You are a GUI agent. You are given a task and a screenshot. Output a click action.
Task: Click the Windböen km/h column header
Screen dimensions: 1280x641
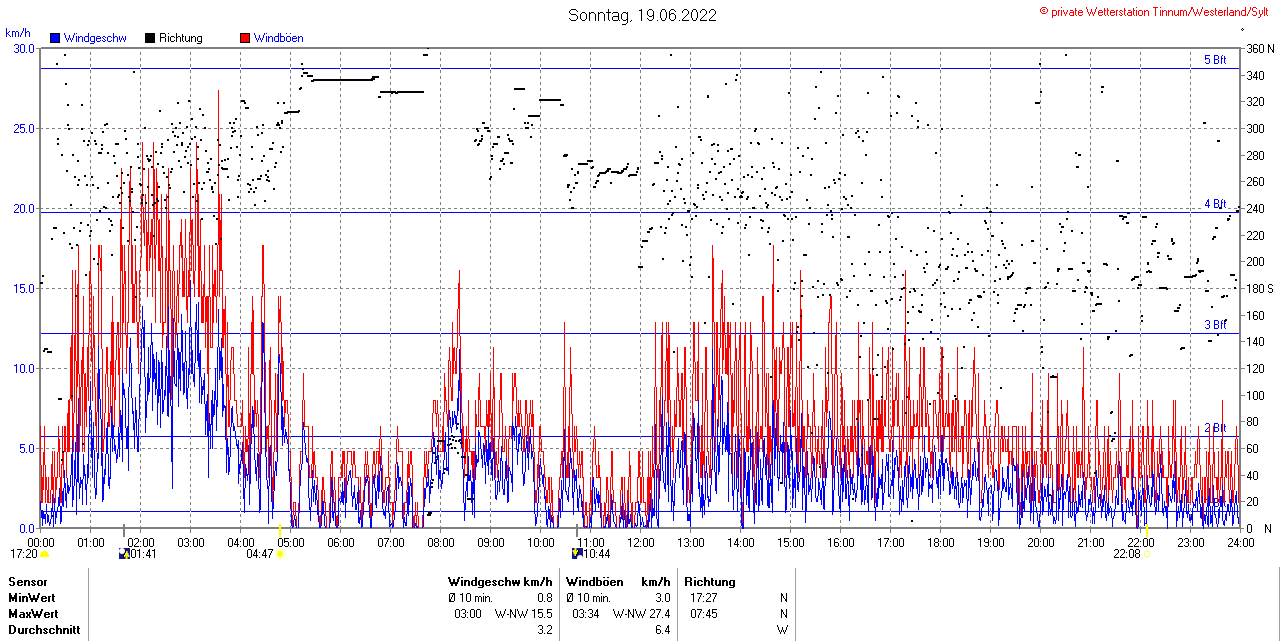618,582
